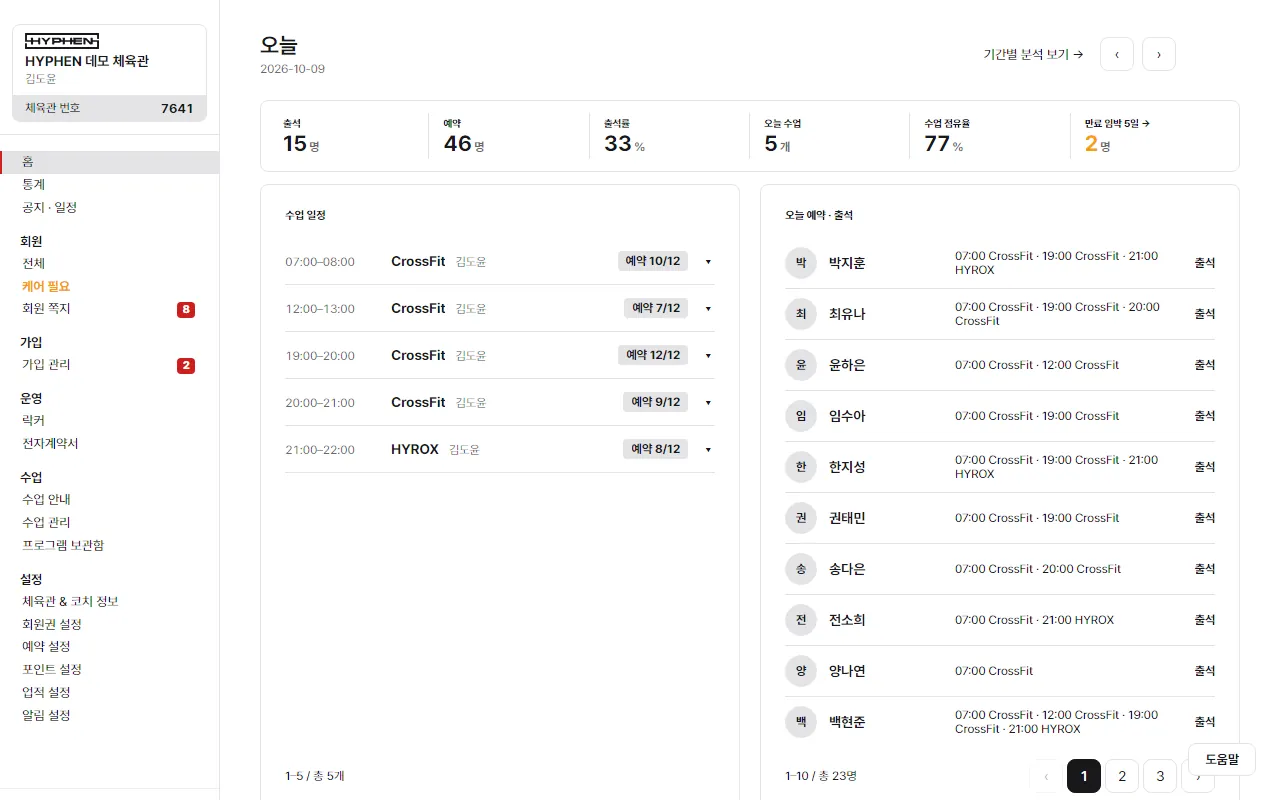Click 박지훈's avatar circle
This screenshot has width=1280, height=800.
801,263
